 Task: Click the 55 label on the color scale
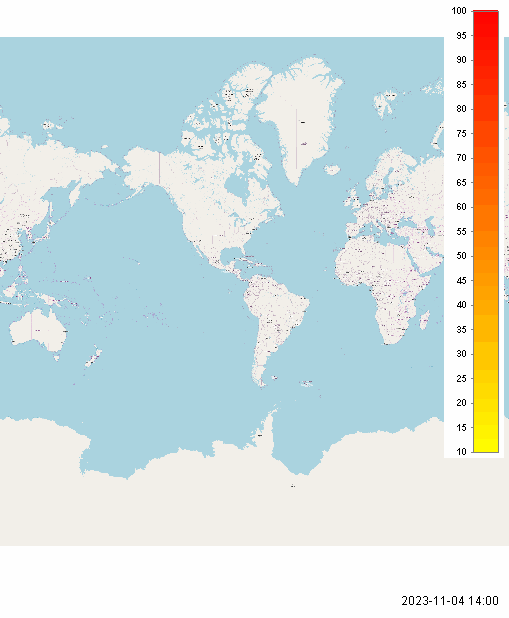tap(461, 231)
